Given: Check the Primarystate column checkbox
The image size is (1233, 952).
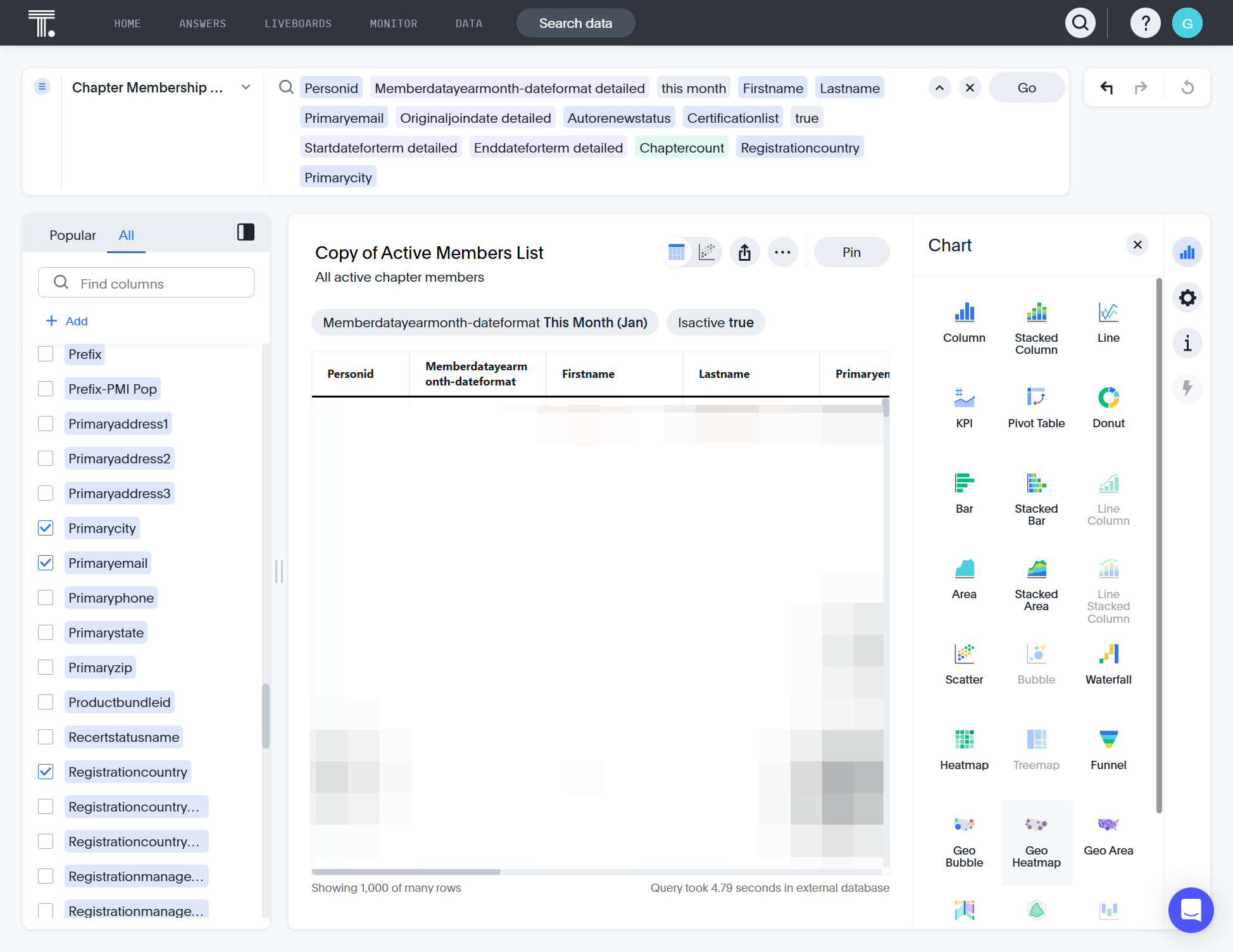Looking at the screenshot, I should (46, 632).
